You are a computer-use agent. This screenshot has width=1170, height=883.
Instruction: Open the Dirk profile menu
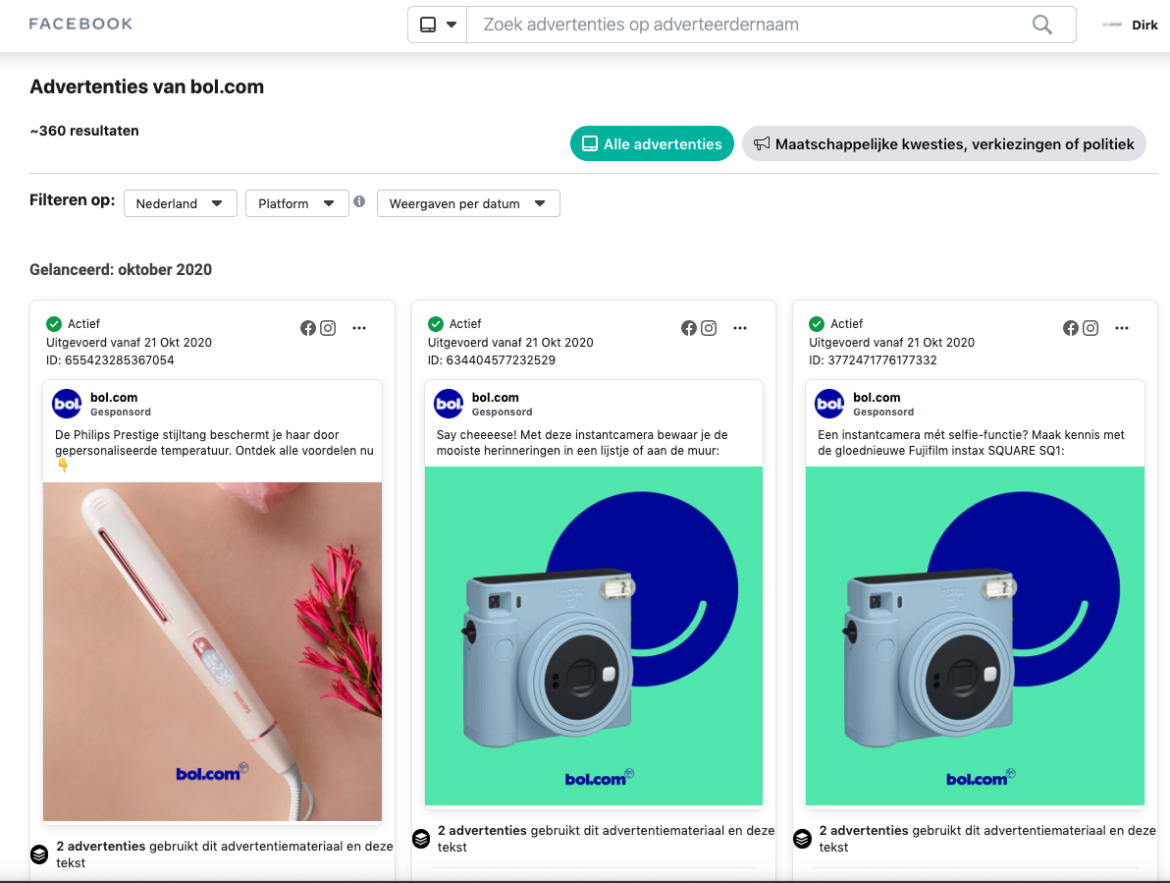click(1130, 25)
